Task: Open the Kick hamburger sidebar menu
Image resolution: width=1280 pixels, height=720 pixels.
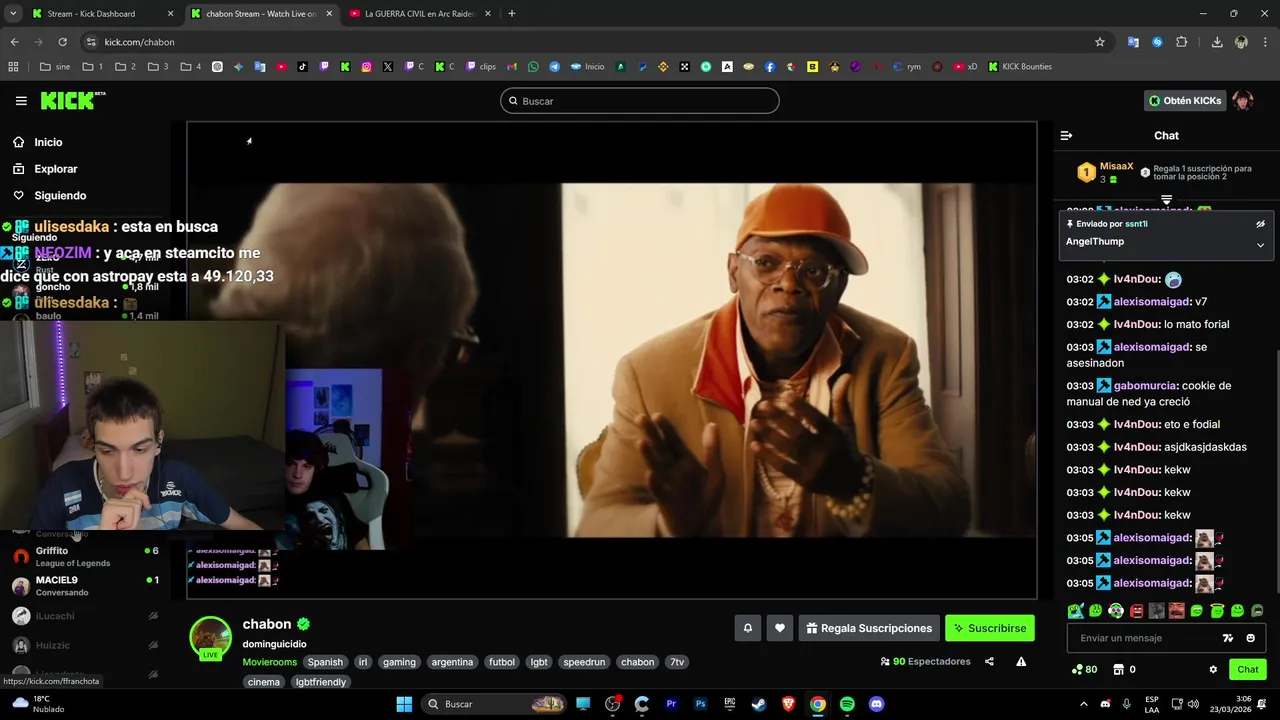Action: click(x=21, y=101)
